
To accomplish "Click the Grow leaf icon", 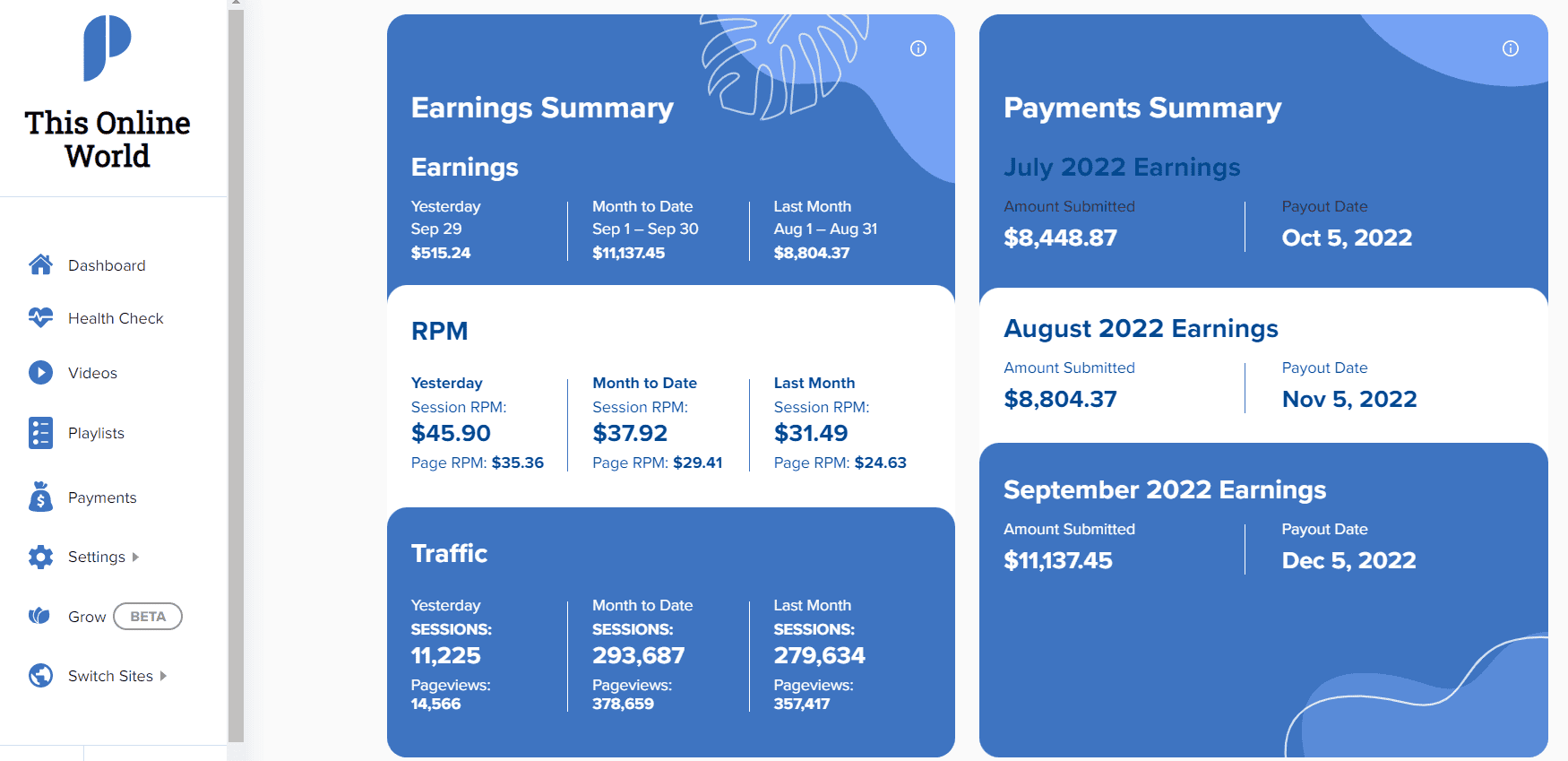I will point(39,616).
